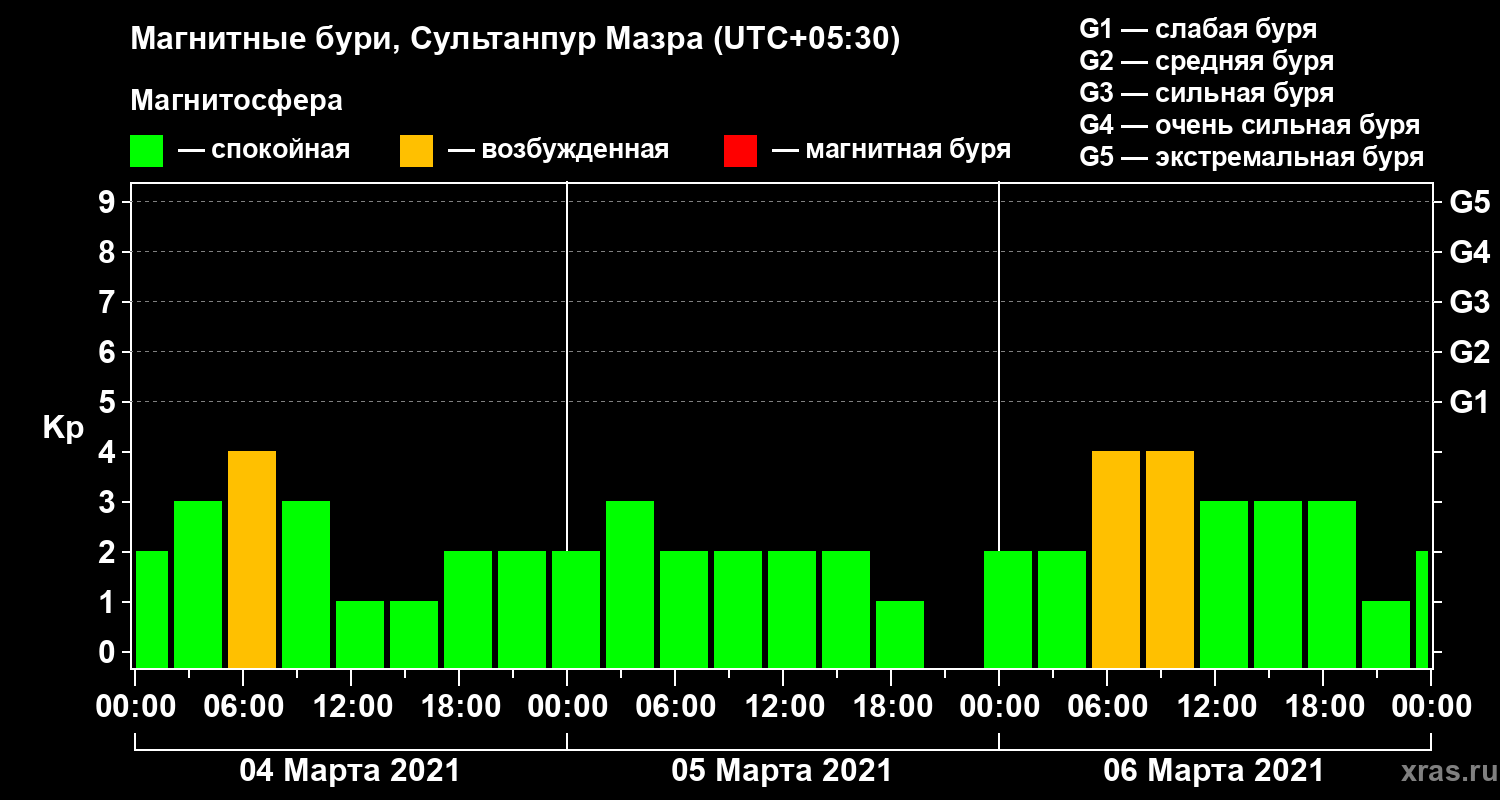
Task: Click the 'G5 — экстремальная буря' legend line
Action: (1252, 158)
